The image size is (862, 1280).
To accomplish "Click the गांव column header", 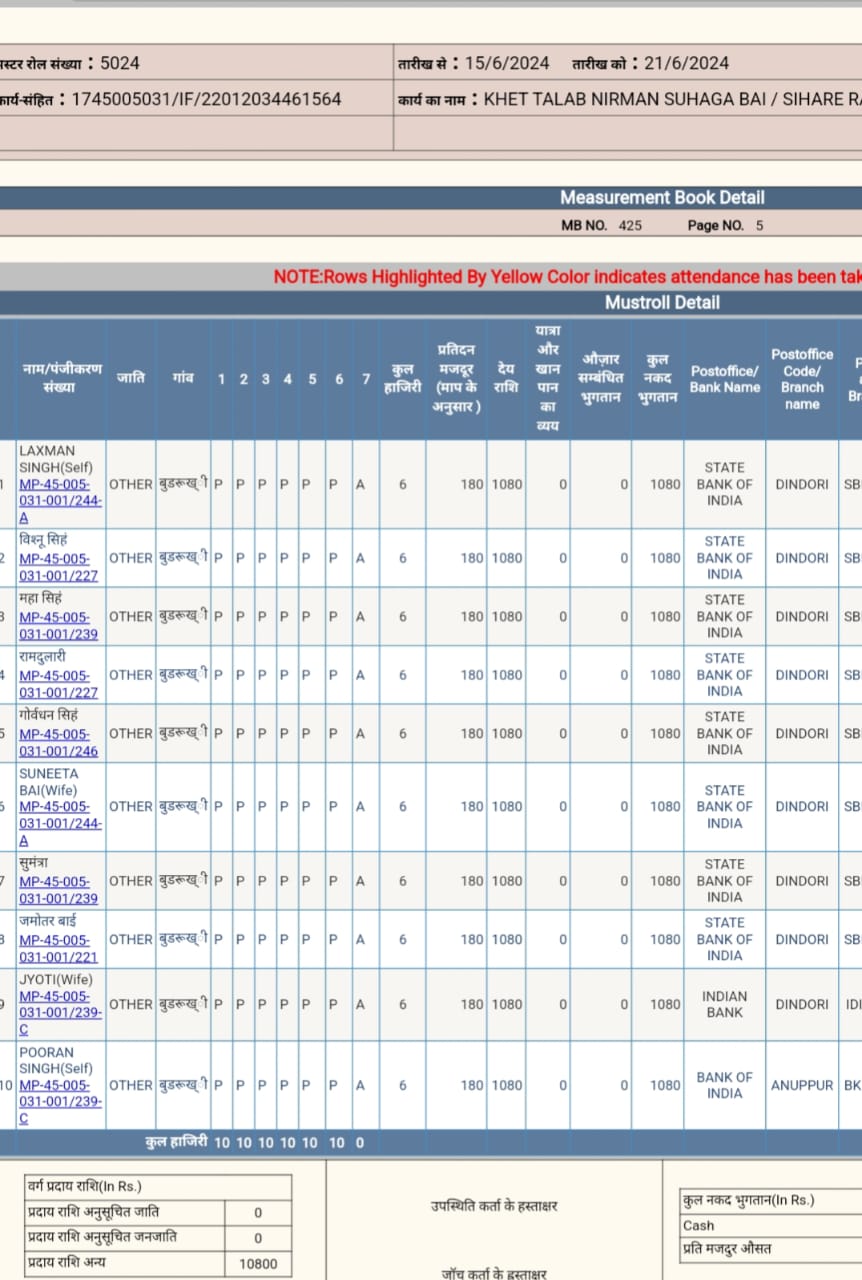I will point(182,378).
